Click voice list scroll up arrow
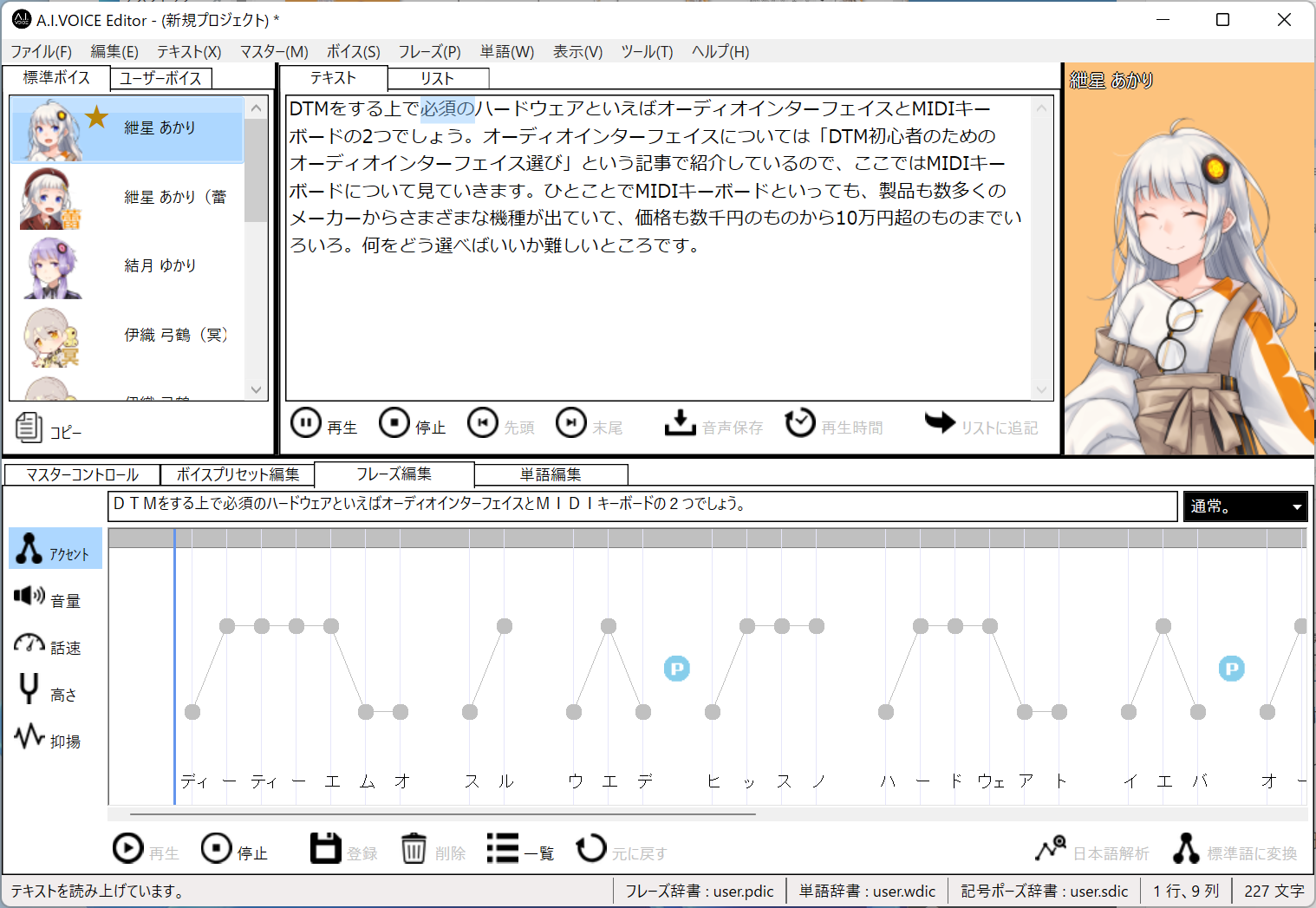The height and width of the screenshot is (908, 1316). (256, 108)
